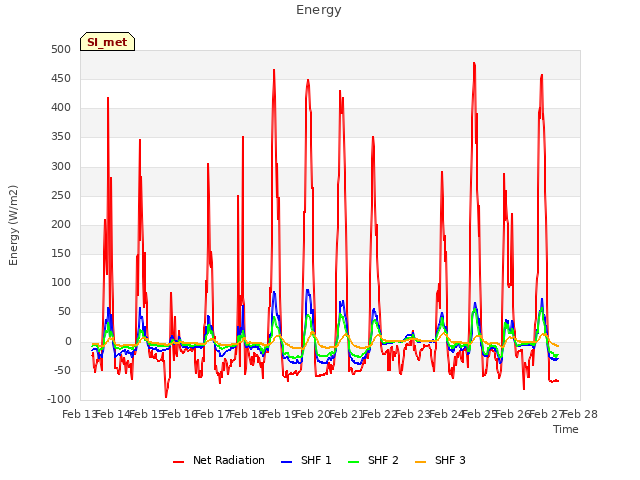Click the 200 y-axis tick label

point(61,224)
